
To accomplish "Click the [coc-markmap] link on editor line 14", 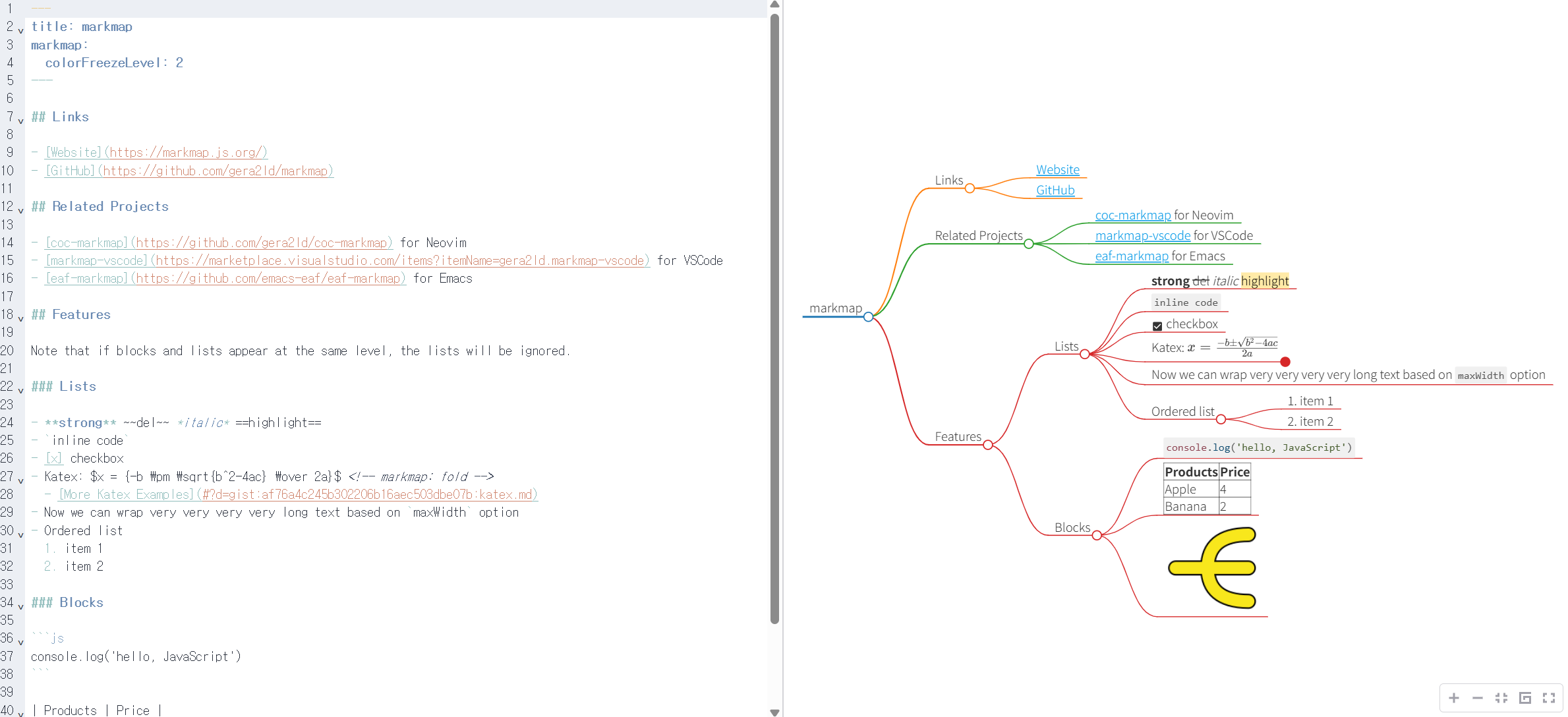I will 219,243.
